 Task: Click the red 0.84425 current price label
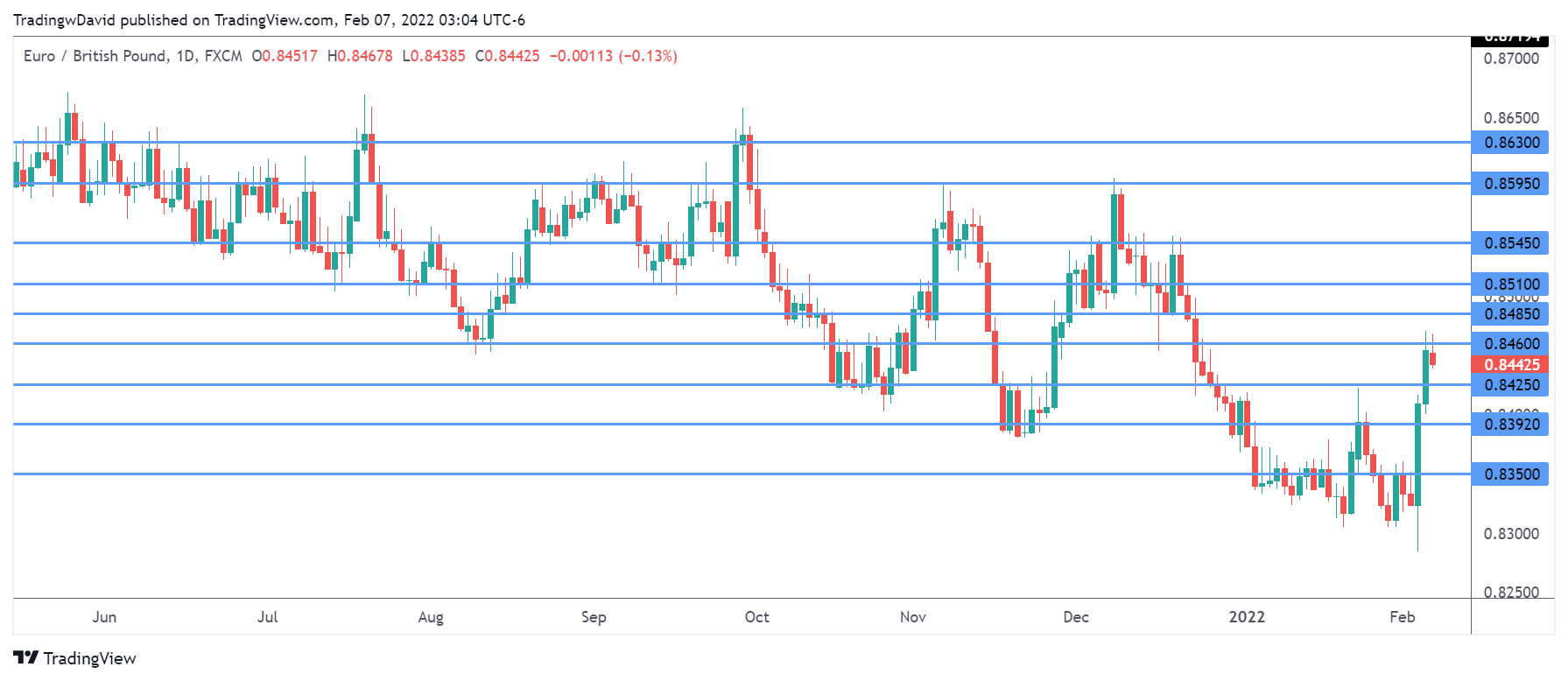(1510, 364)
